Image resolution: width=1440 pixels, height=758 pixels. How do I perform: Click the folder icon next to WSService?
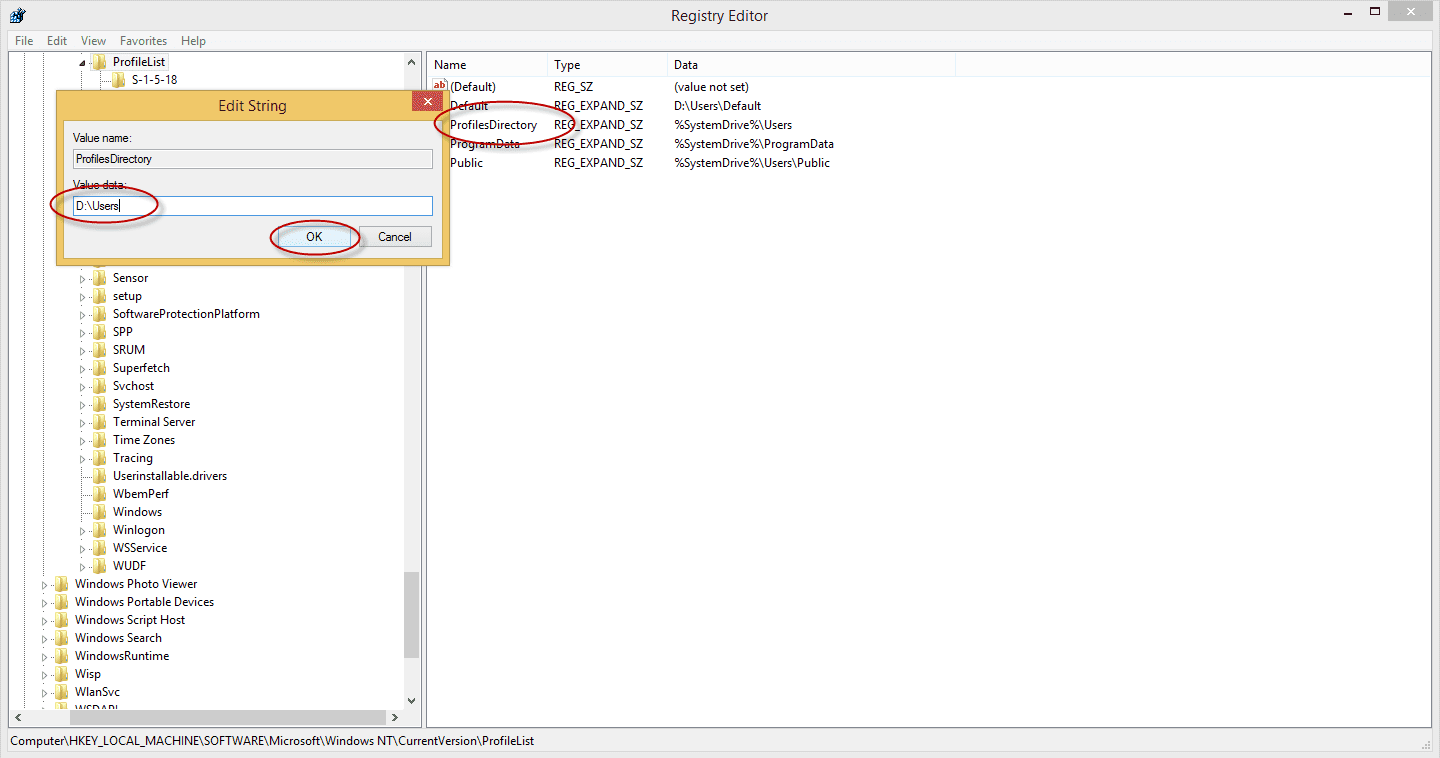coord(100,547)
